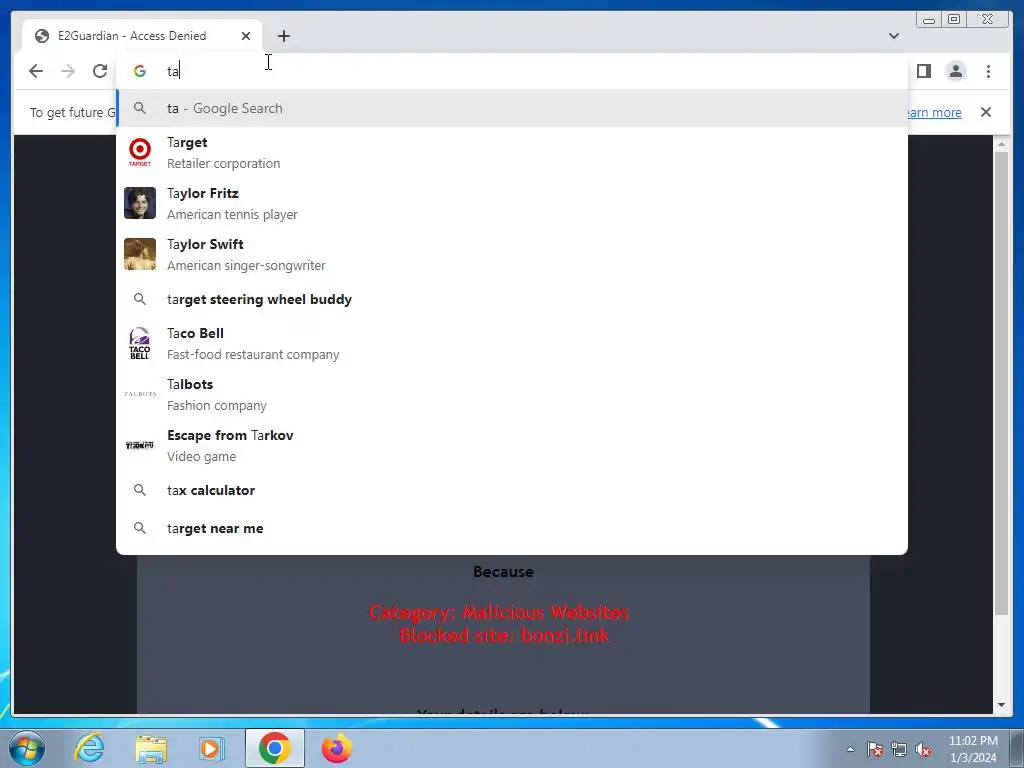Select the Target retailer suggestion
Viewport: 1024px width, 768px height.
pos(512,153)
